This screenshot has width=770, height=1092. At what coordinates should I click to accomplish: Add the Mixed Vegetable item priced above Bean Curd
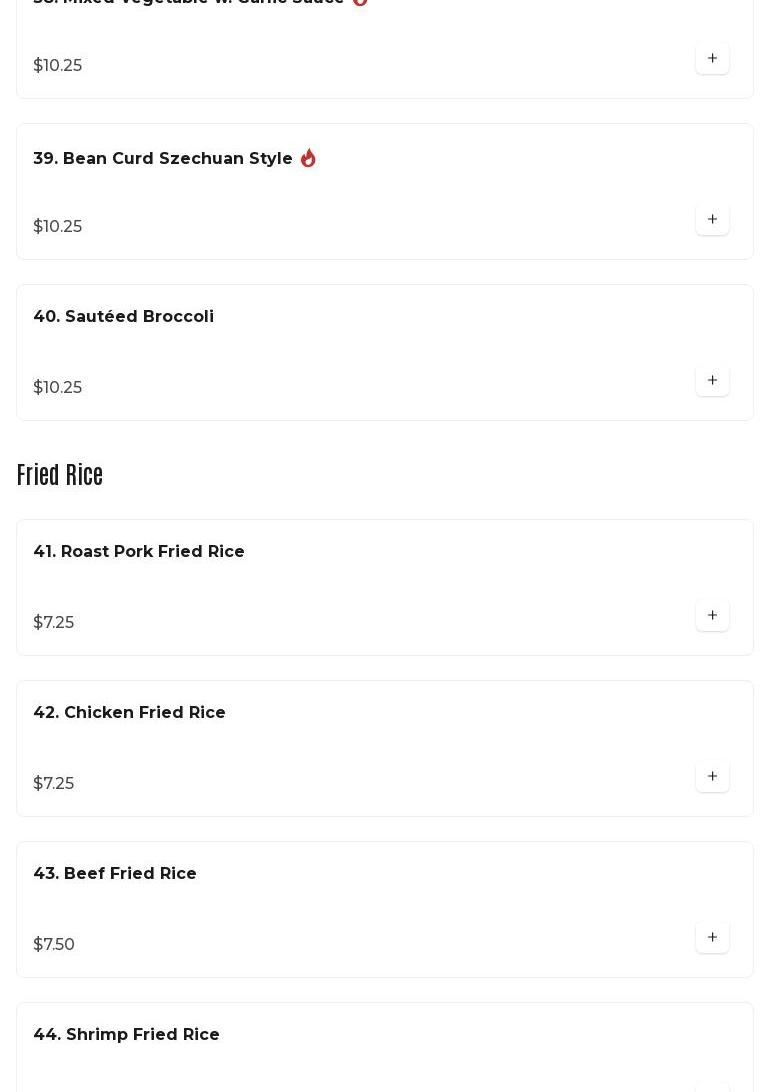pyautogui.click(x=712, y=59)
